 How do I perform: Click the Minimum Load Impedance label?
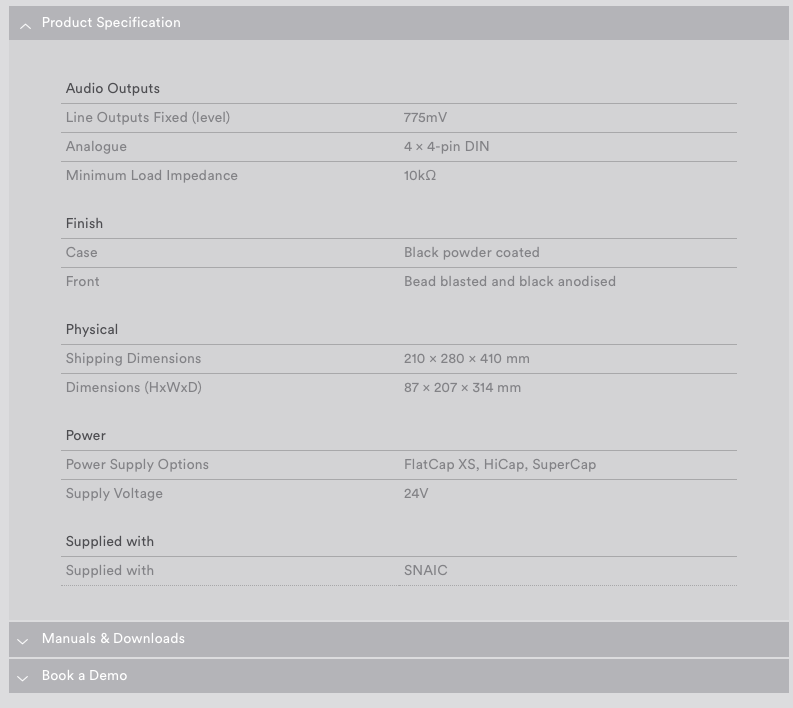(151, 176)
